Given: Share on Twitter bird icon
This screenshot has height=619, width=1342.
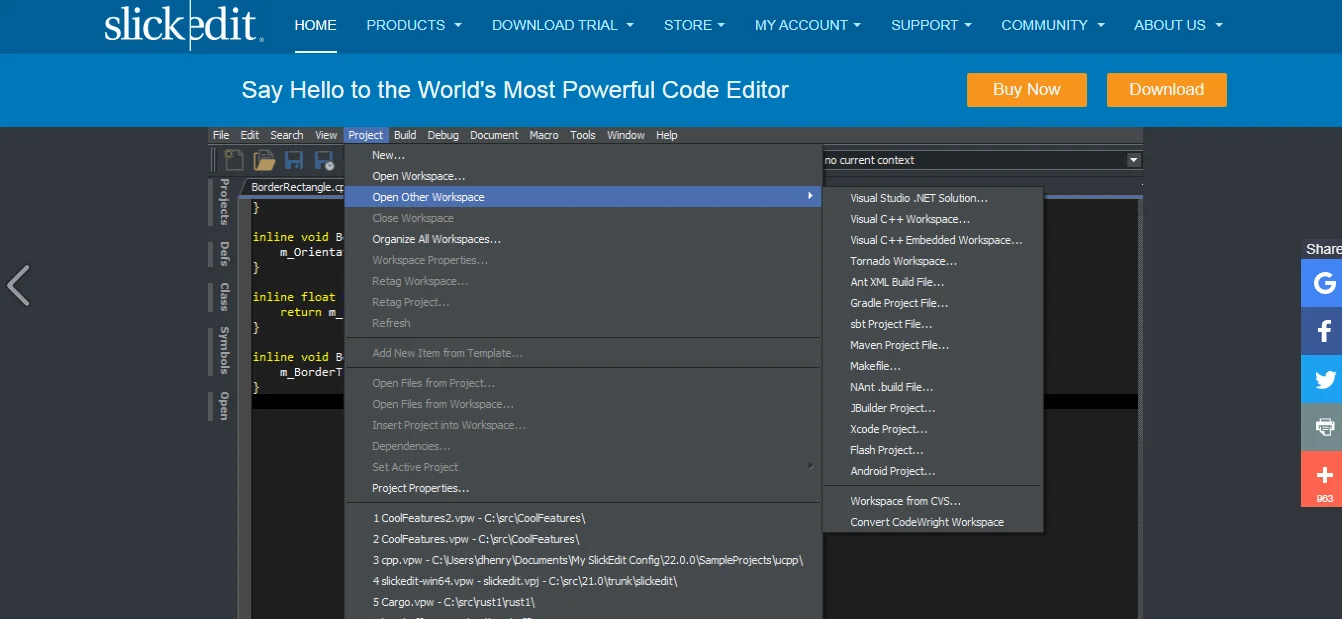Looking at the screenshot, I should tap(1322, 379).
